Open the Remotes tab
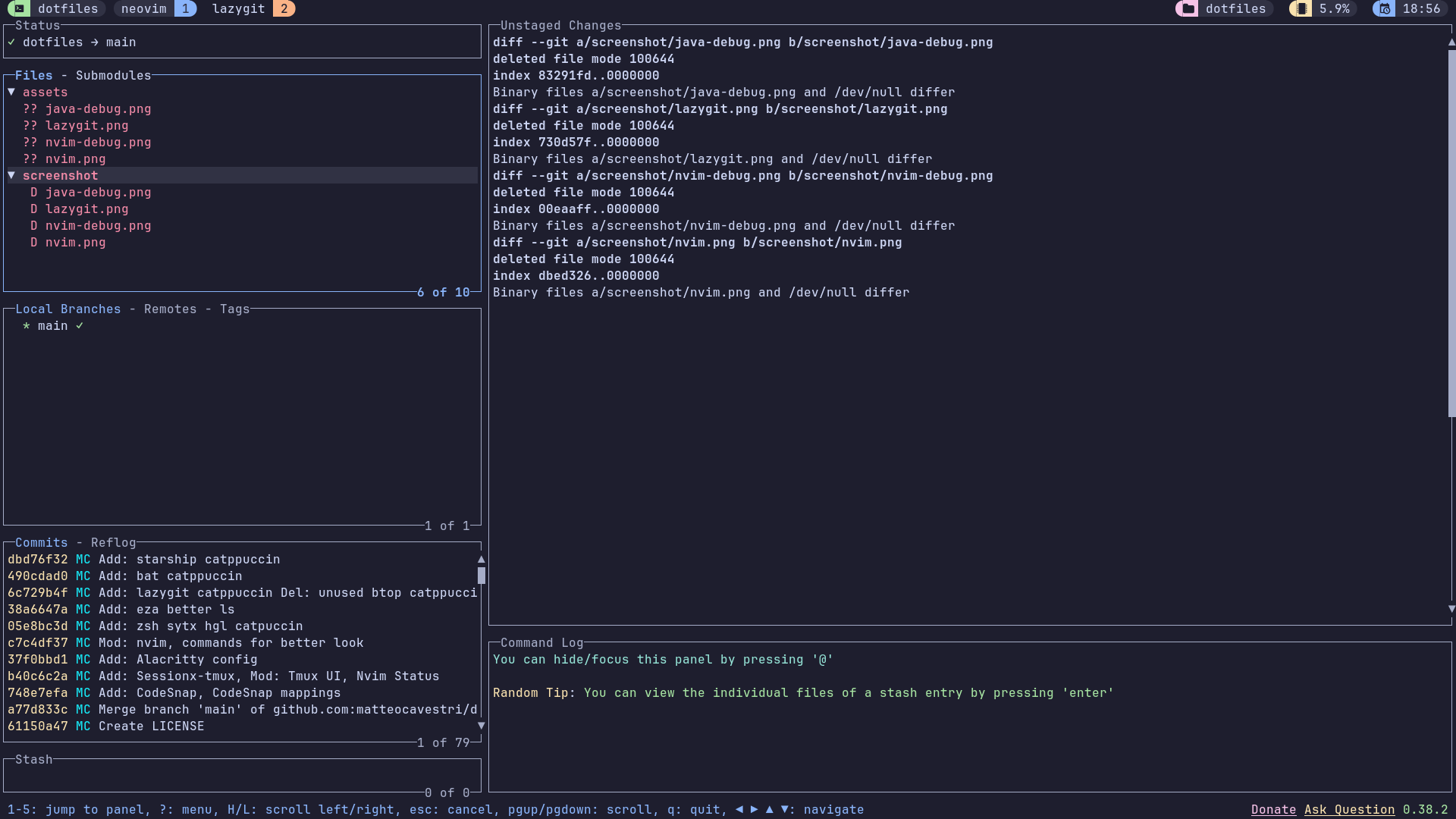Image resolution: width=1456 pixels, height=819 pixels. 170,309
